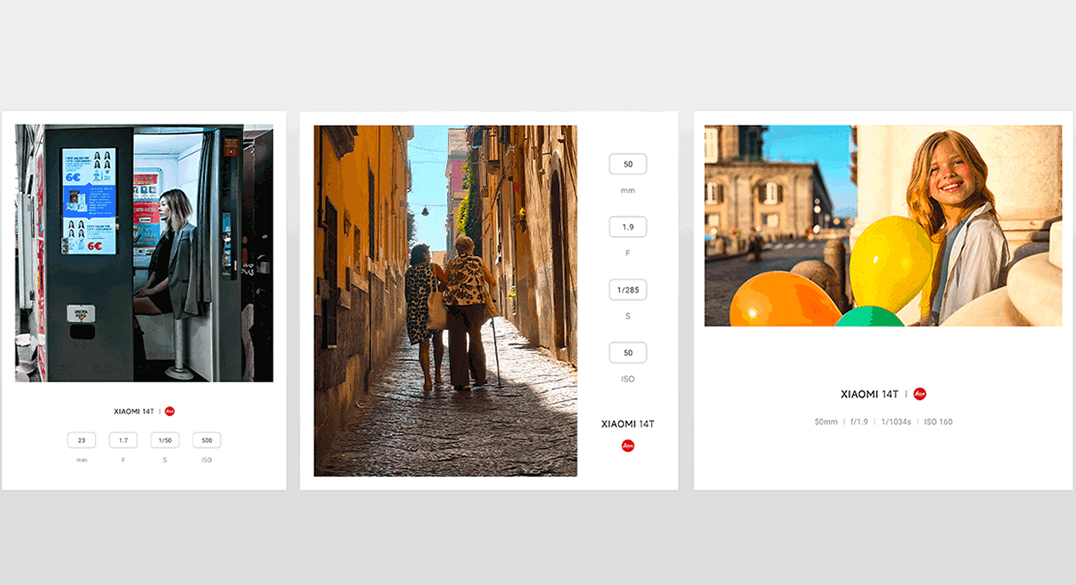The image size is (1076, 585).
Task: Click XIAOMI 14T text under photo booth picture
Action: tap(134, 411)
